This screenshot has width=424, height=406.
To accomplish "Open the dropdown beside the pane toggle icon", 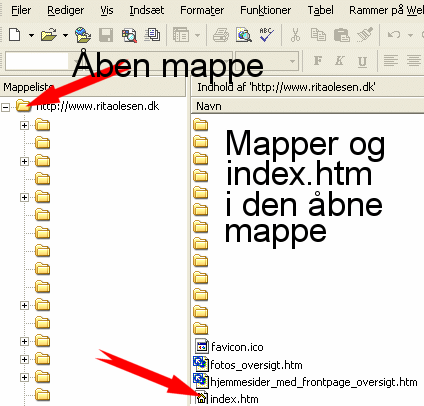I will tap(197, 35).
